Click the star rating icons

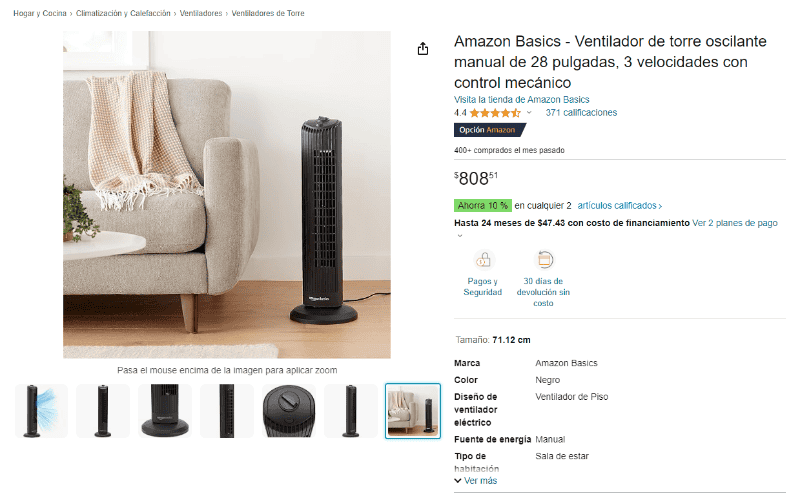point(494,113)
